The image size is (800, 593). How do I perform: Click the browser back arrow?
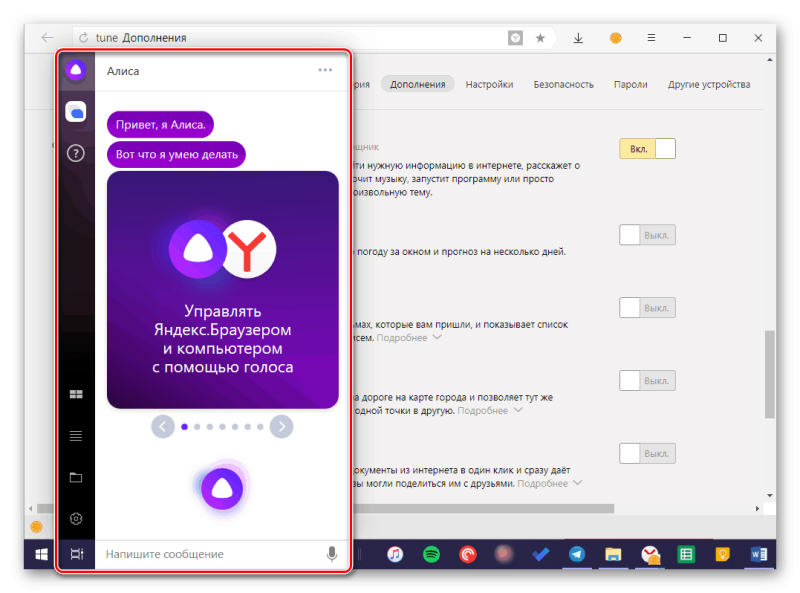coord(47,38)
